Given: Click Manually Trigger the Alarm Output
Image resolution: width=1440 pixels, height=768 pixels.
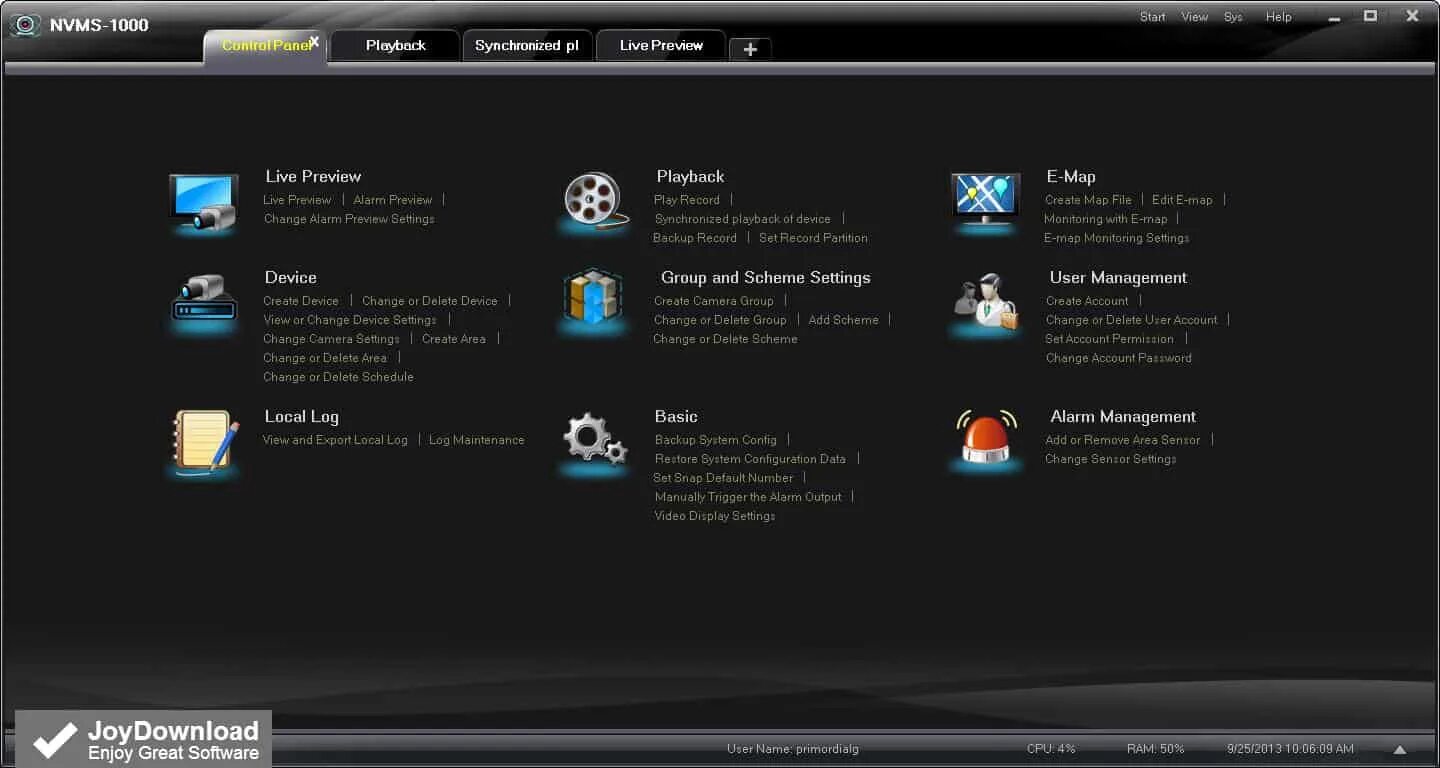Looking at the screenshot, I should pos(748,497).
